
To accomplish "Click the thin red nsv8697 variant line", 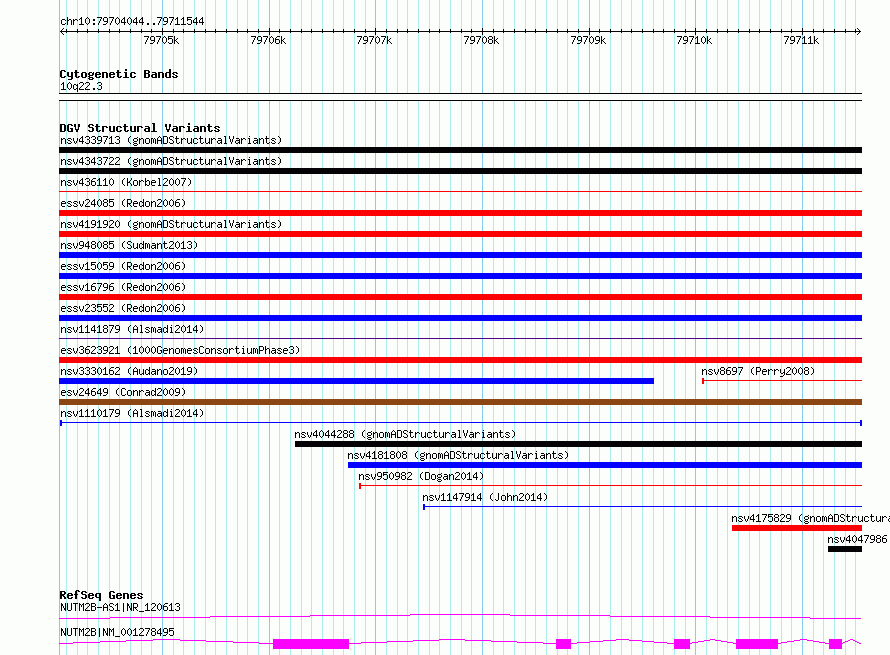I will 782,380.
